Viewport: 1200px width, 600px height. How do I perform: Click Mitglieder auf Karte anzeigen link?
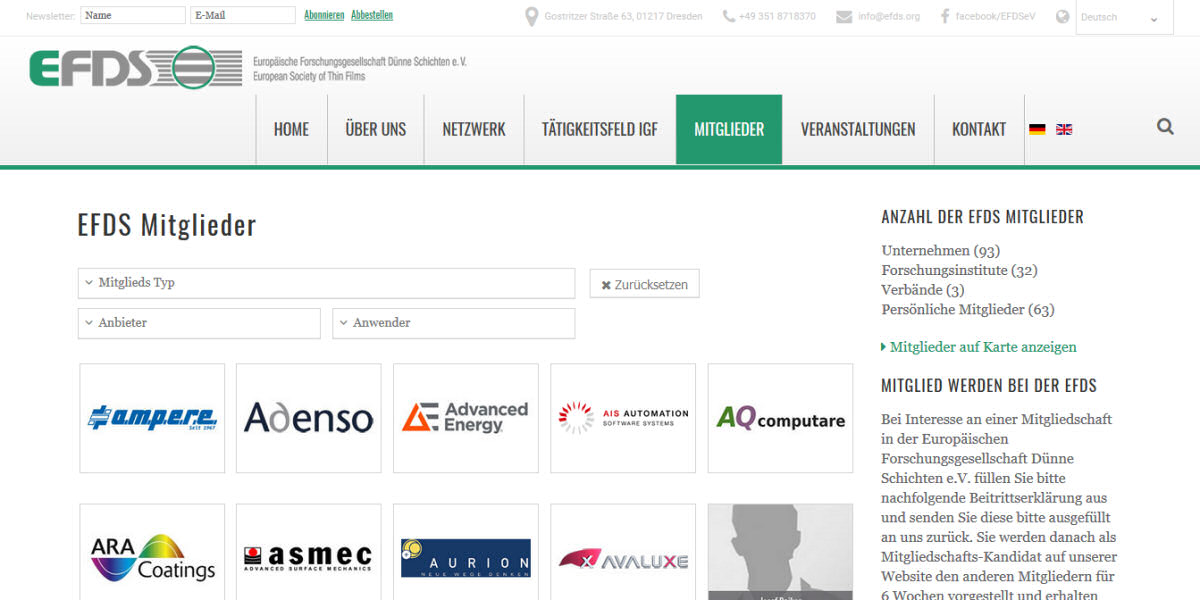[983, 347]
